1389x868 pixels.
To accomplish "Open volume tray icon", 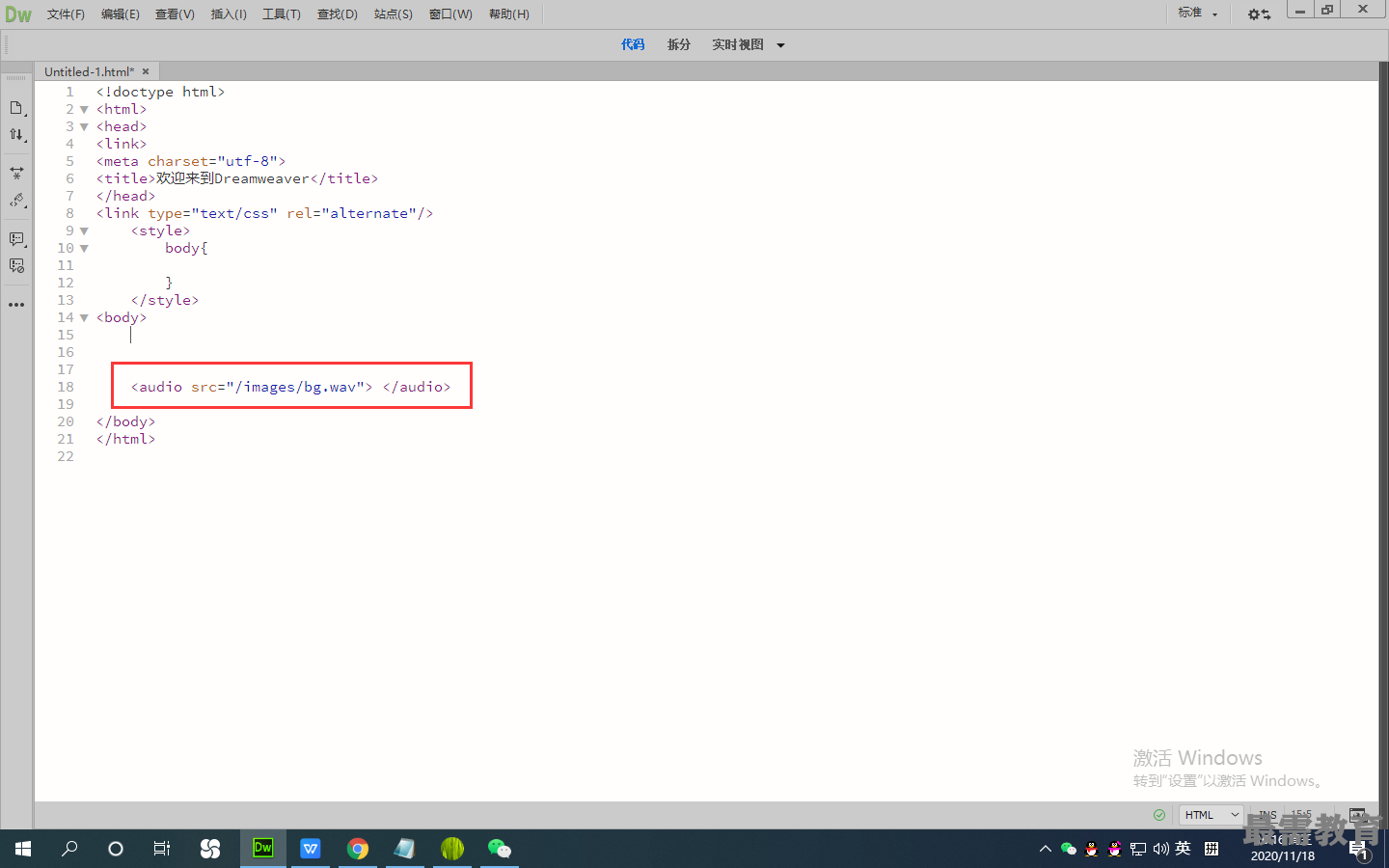I will [1161, 849].
